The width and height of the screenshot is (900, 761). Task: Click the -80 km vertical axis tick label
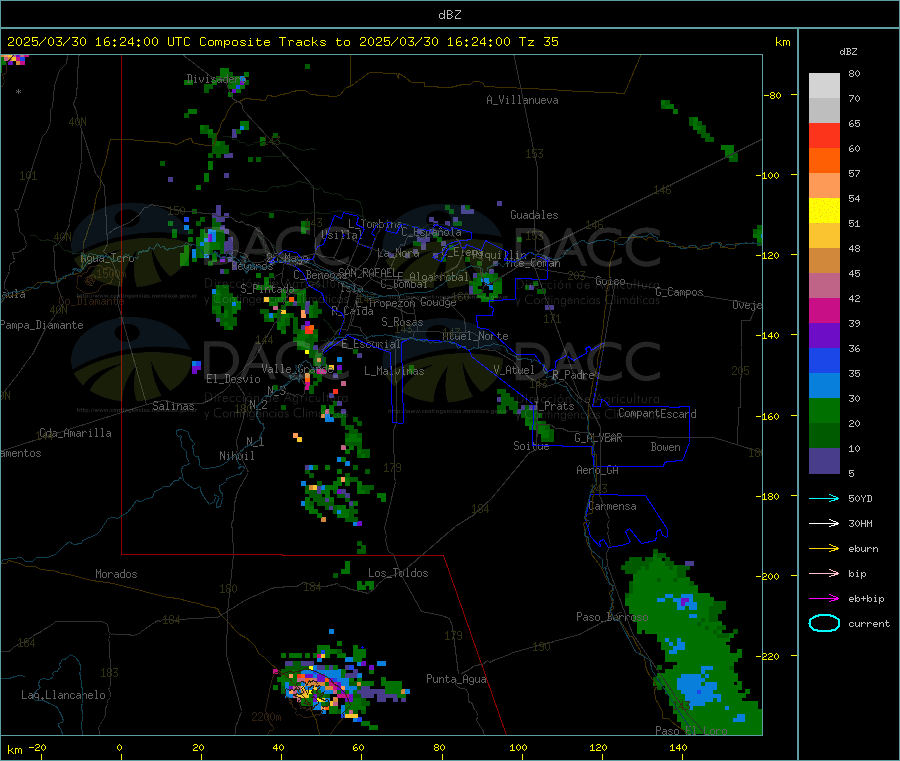pos(773,95)
